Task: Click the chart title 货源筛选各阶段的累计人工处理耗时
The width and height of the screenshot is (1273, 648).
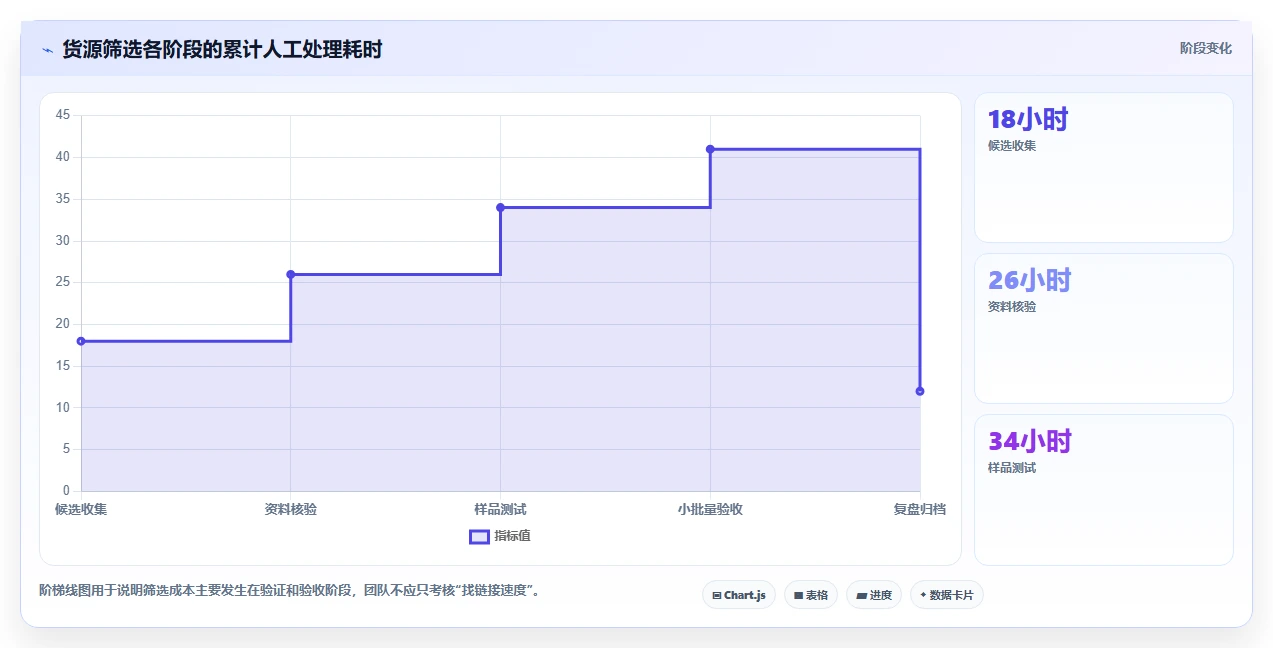Action: (222, 49)
